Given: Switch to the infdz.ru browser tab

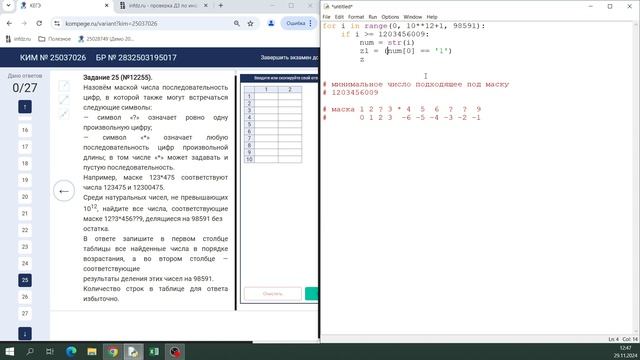Looking at the screenshot, I should 164,6.
